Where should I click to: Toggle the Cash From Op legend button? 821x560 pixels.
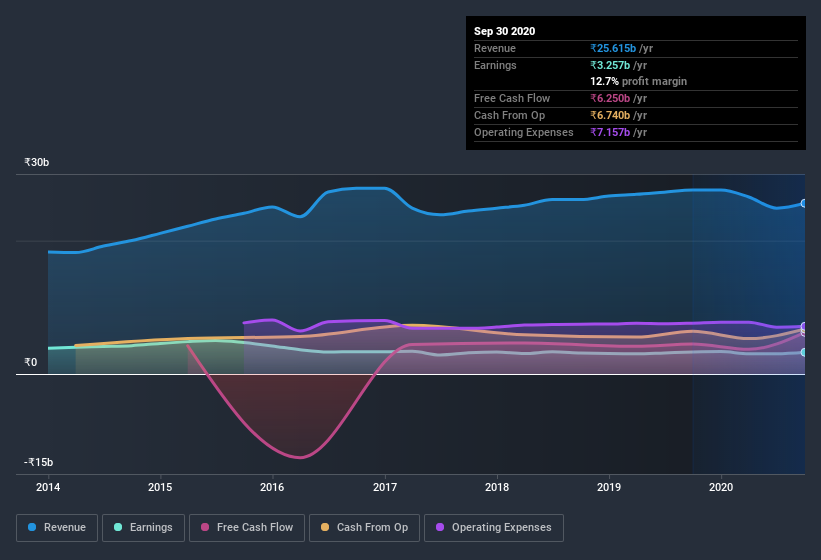coord(364,528)
